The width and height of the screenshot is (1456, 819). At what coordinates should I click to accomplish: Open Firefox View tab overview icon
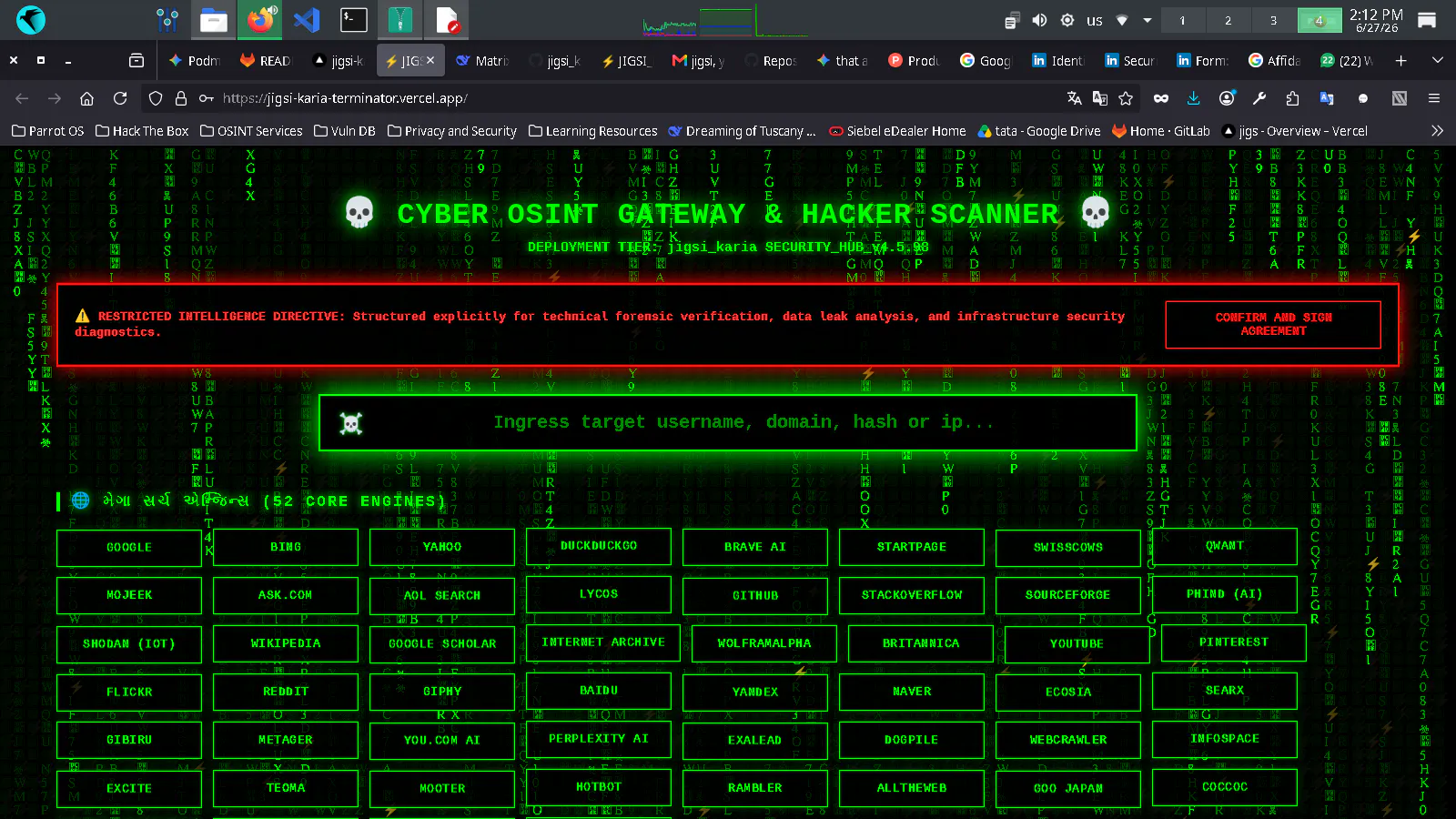pyautogui.click(x=136, y=60)
